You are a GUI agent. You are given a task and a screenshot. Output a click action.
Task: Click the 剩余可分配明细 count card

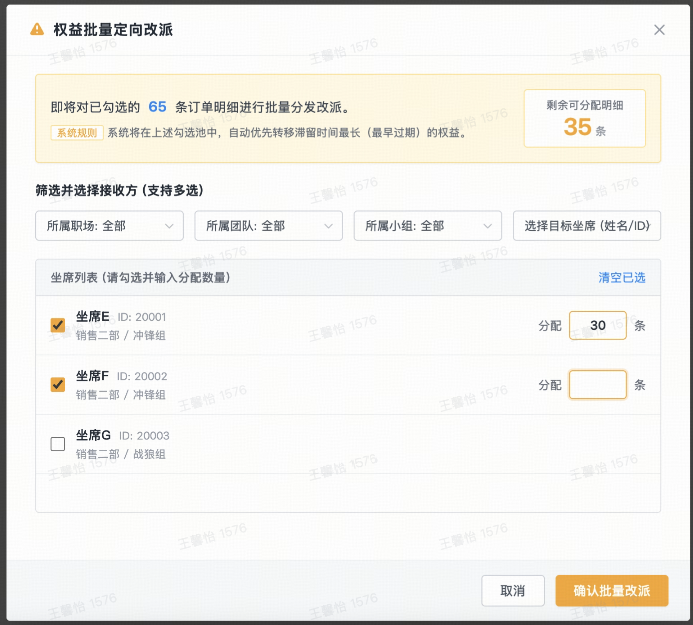click(584, 118)
